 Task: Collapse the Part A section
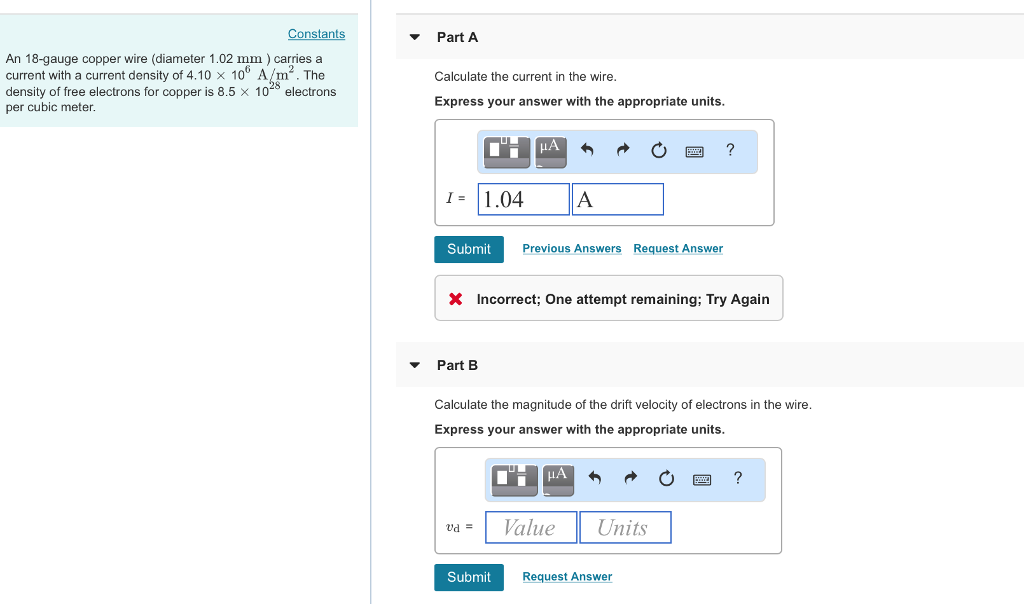click(x=415, y=37)
